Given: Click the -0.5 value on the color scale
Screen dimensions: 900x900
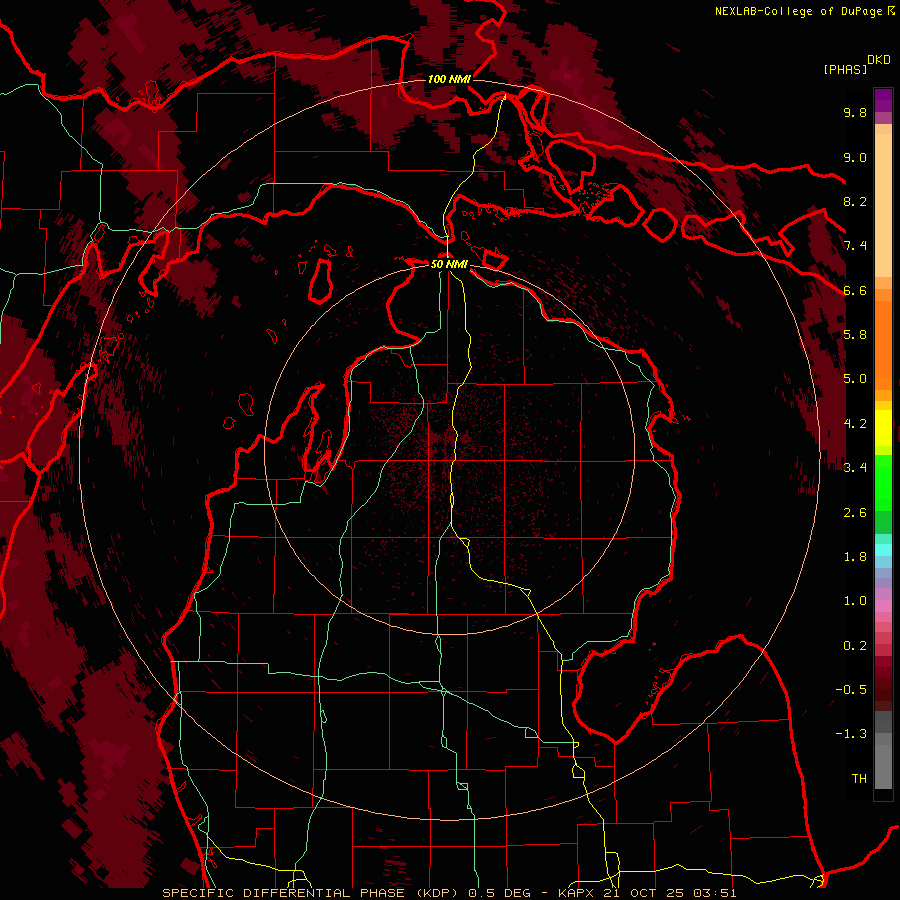Looking at the screenshot, I should tap(851, 690).
